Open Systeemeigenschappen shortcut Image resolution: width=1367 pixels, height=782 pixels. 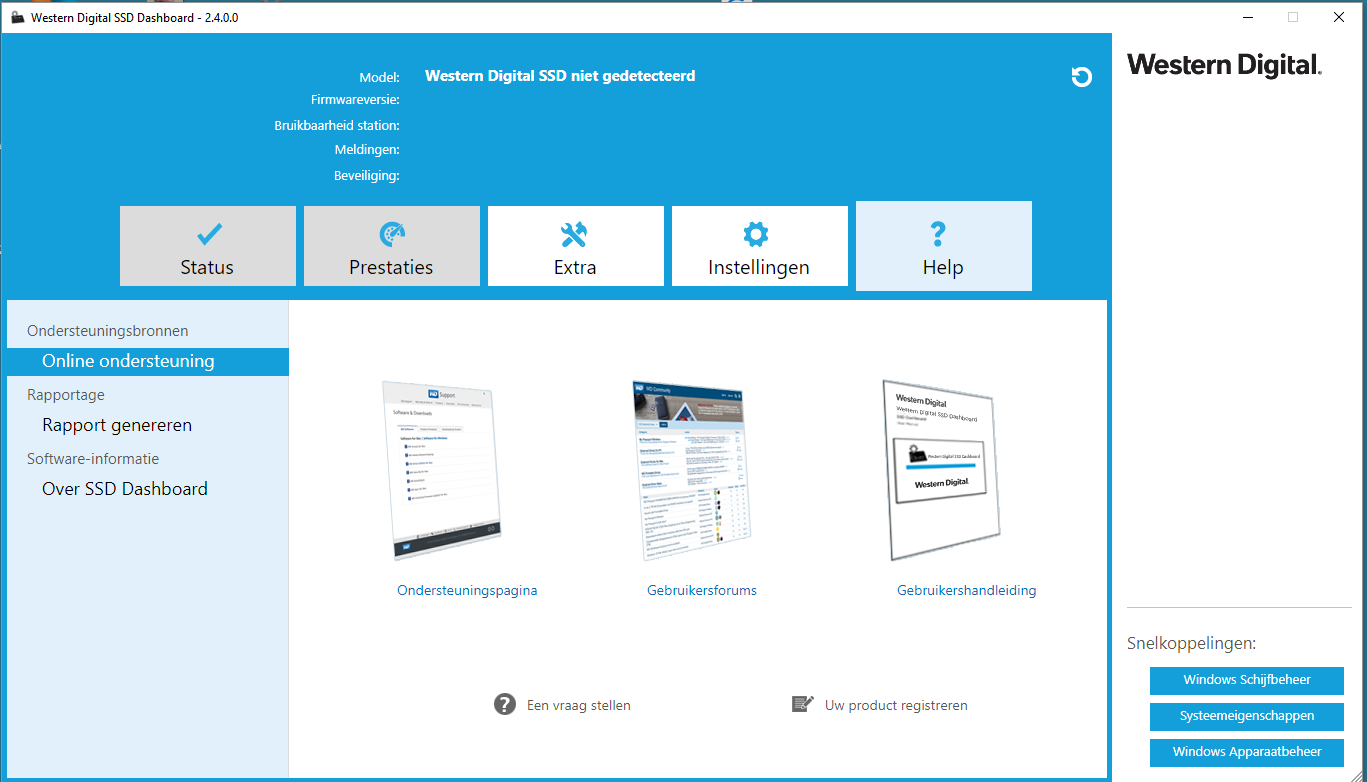1247,716
